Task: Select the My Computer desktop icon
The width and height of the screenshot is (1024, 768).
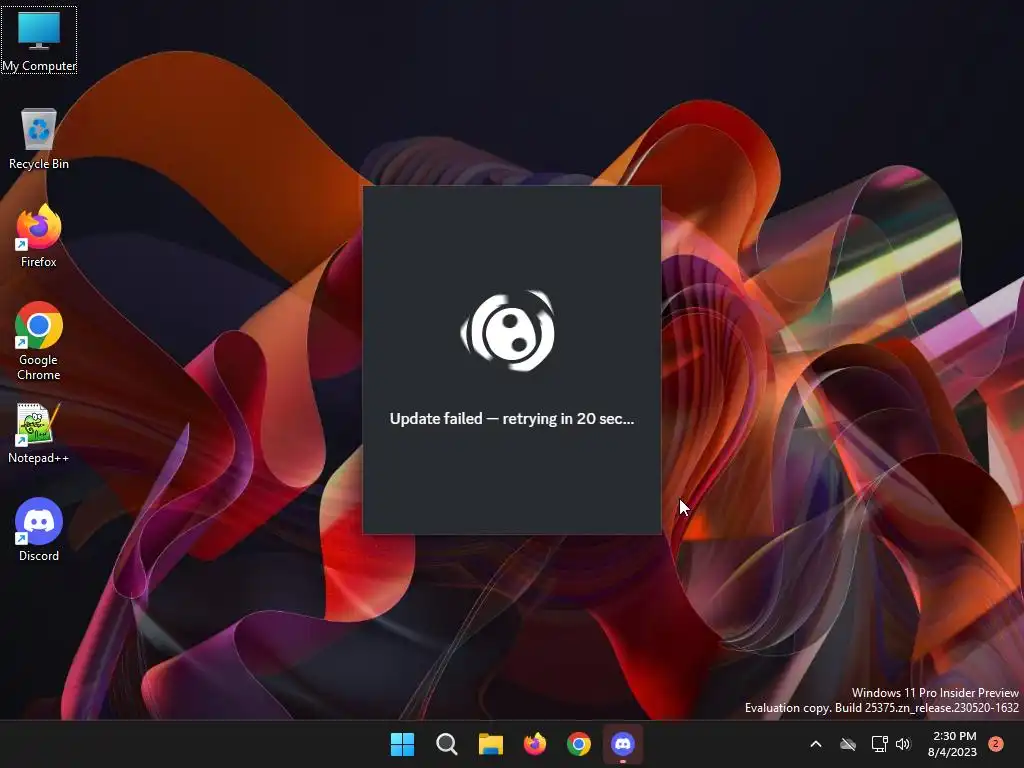Action: tap(39, 40)
